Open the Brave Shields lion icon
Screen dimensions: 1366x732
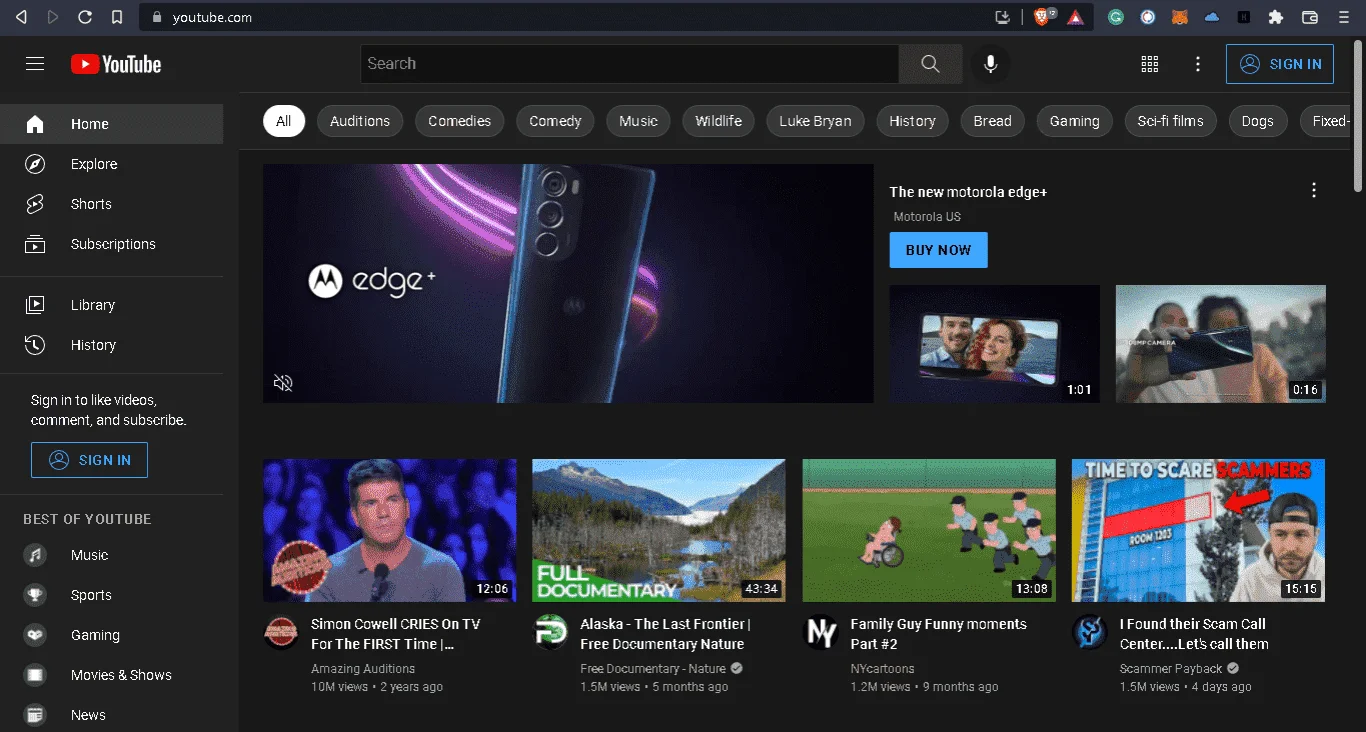pyautogui.click(x=1042, y=17)
